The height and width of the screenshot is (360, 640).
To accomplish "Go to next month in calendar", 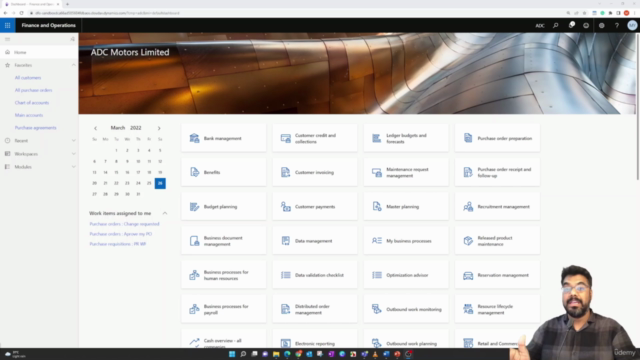I will pos(159,128).
